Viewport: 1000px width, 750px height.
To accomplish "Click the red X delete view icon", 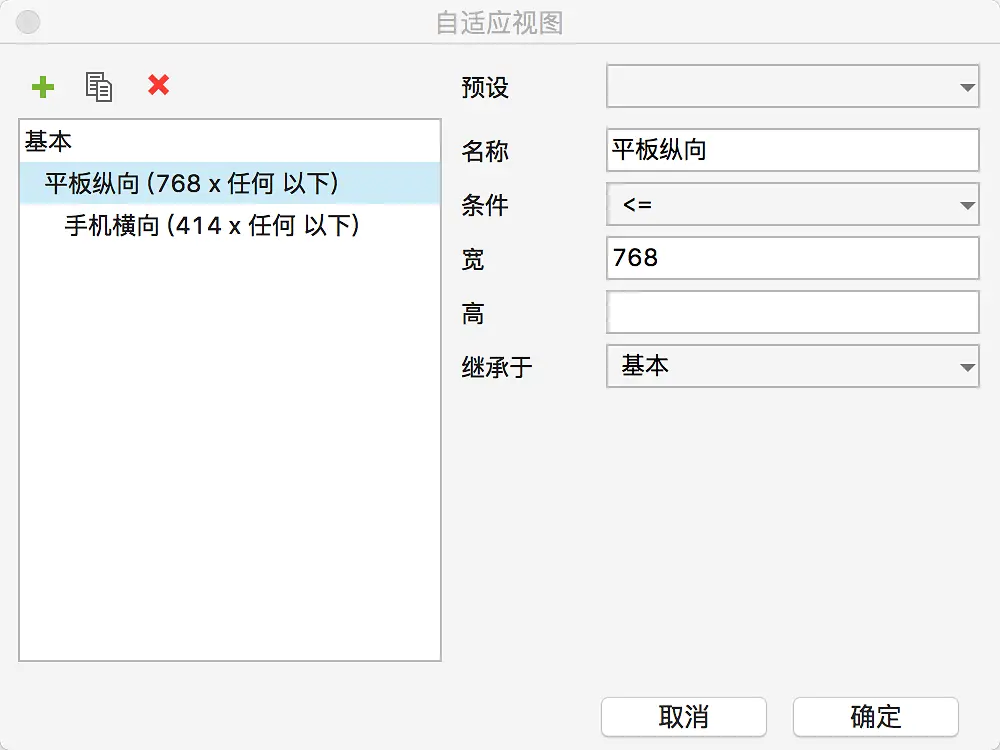I will (158, 86).
